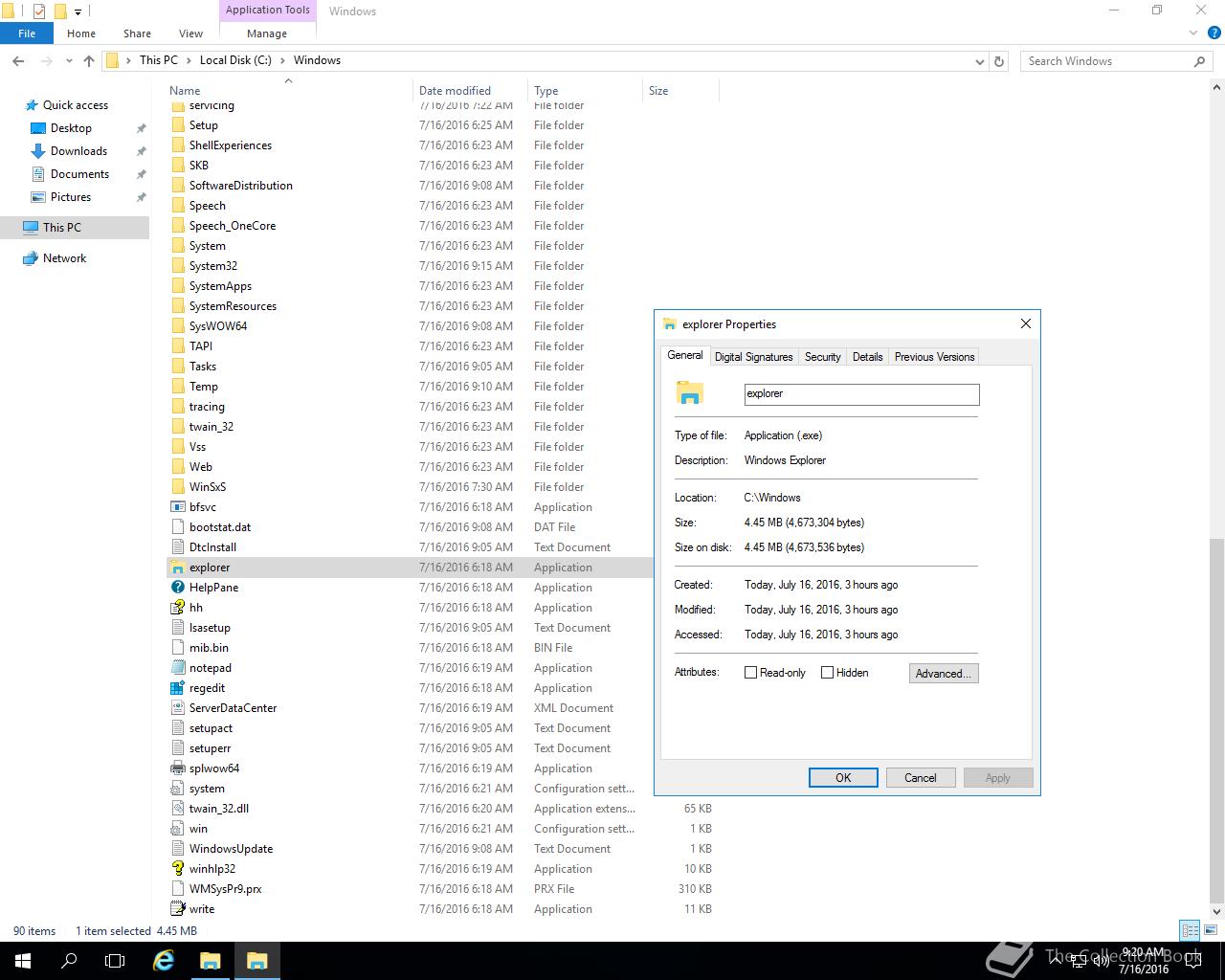Click the Network icon in navigation pane
Viewport: 1225px width, 980px height.
(x=31, y=258)
